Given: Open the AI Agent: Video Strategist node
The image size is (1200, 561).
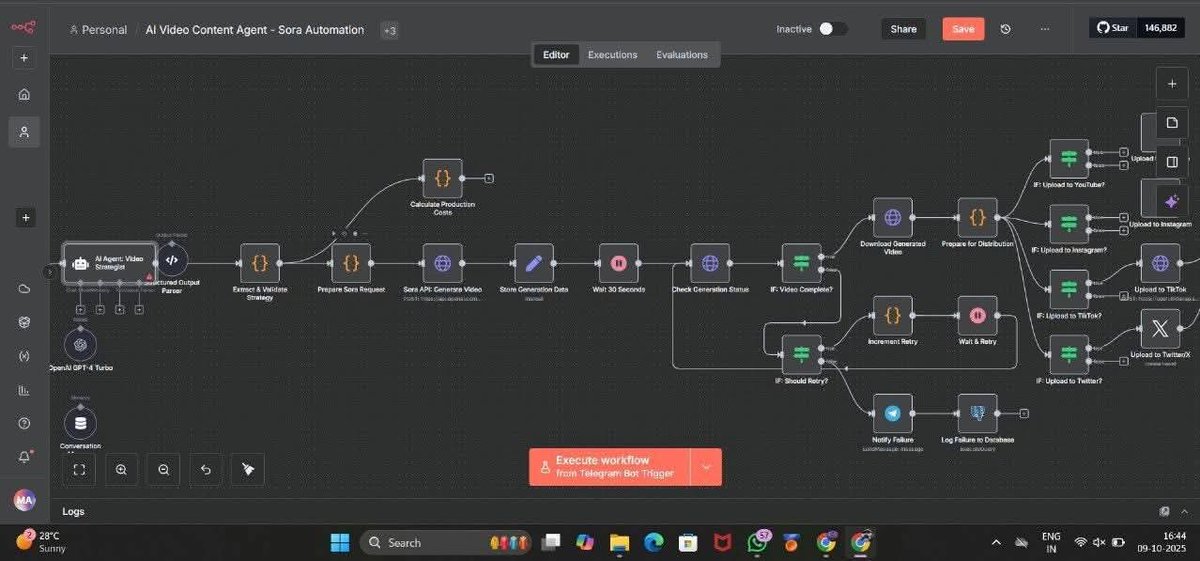Looking at the screenshot, I should coord(110,263).
